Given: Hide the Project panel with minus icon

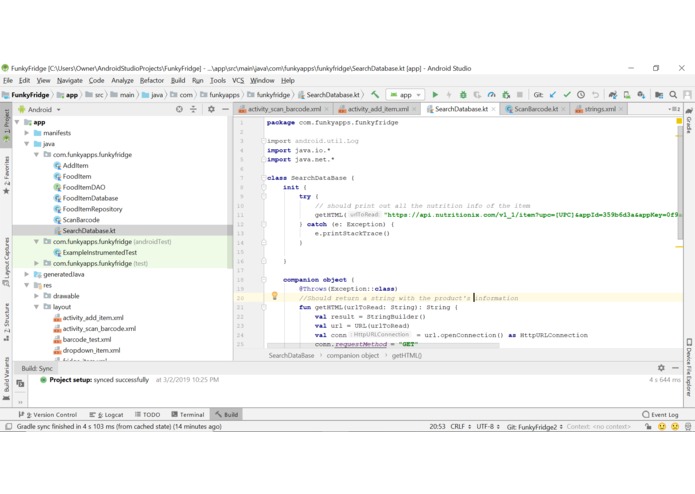Looking at the screenshot, I should (225, 109).
